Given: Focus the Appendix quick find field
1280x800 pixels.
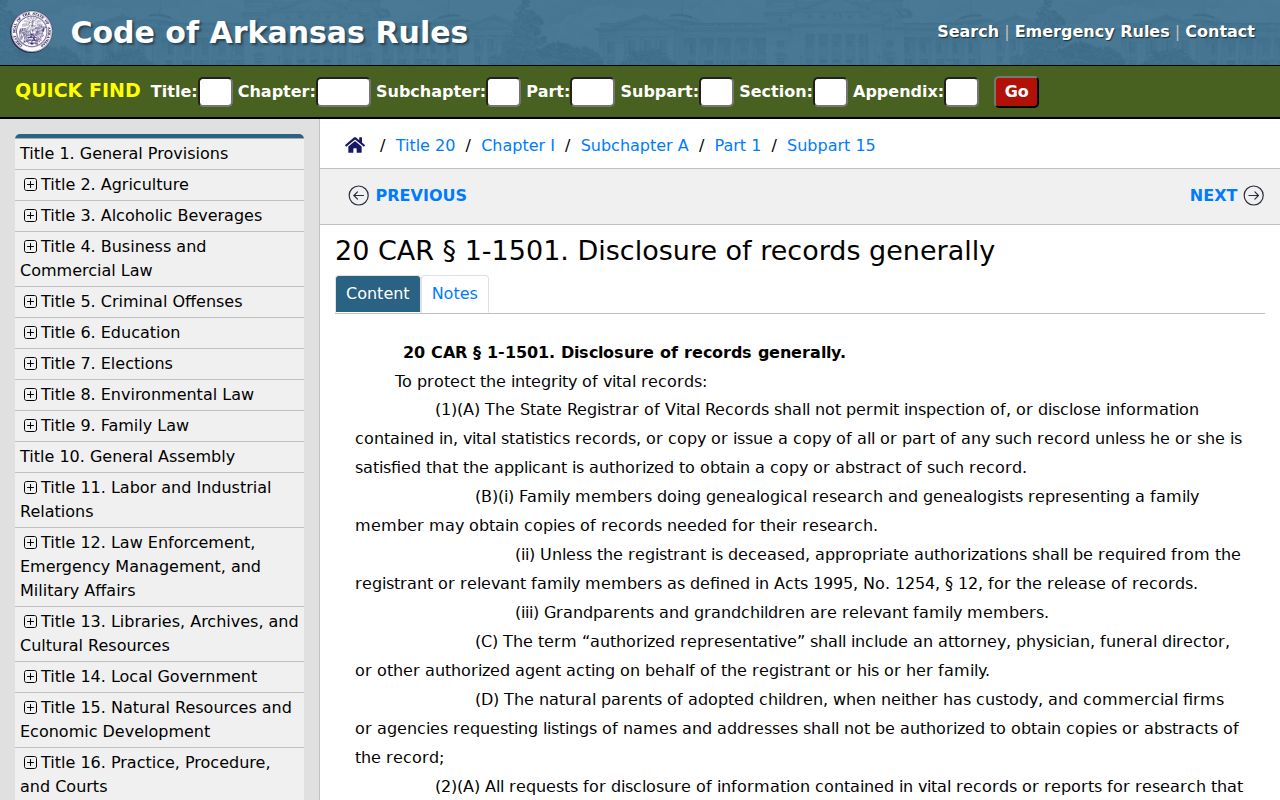Looking at the screenshot, I should tap(961, 92).
